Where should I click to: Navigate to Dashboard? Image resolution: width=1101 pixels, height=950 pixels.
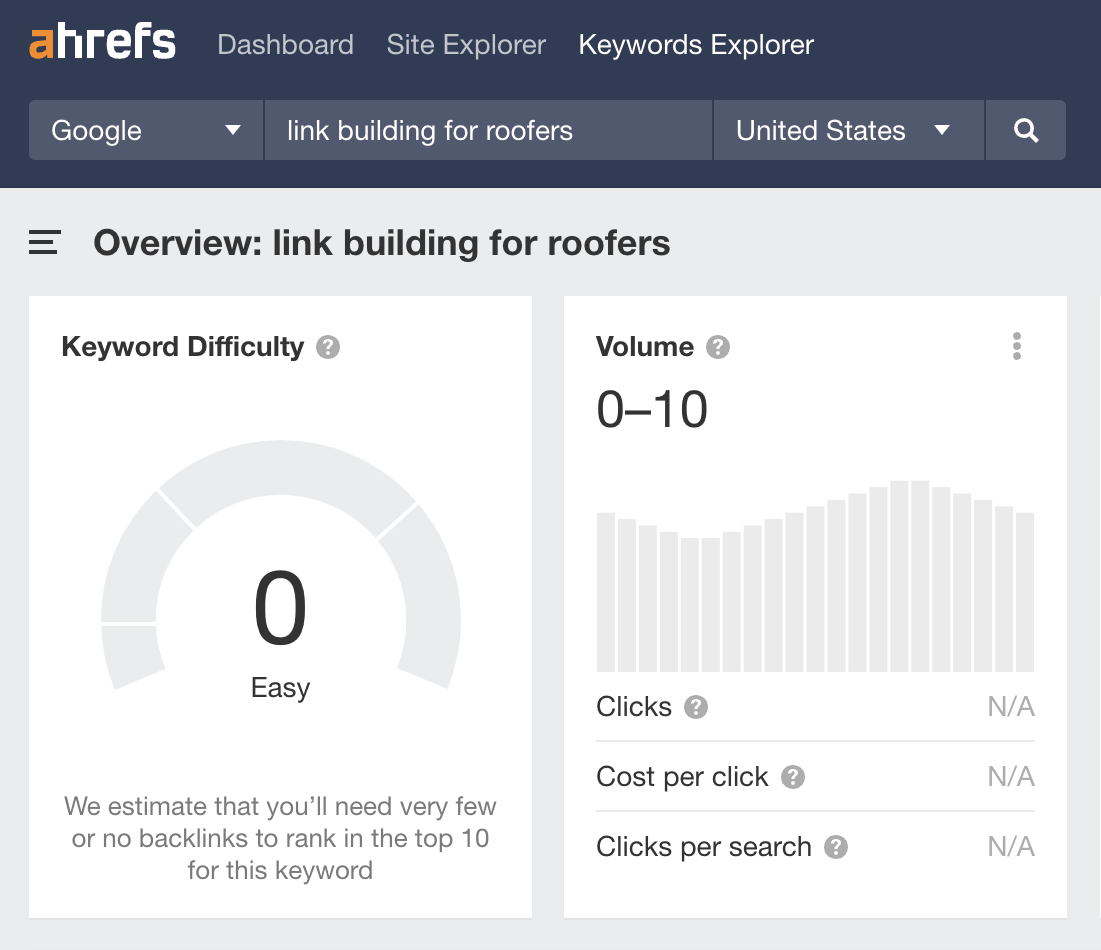[285, 45]
